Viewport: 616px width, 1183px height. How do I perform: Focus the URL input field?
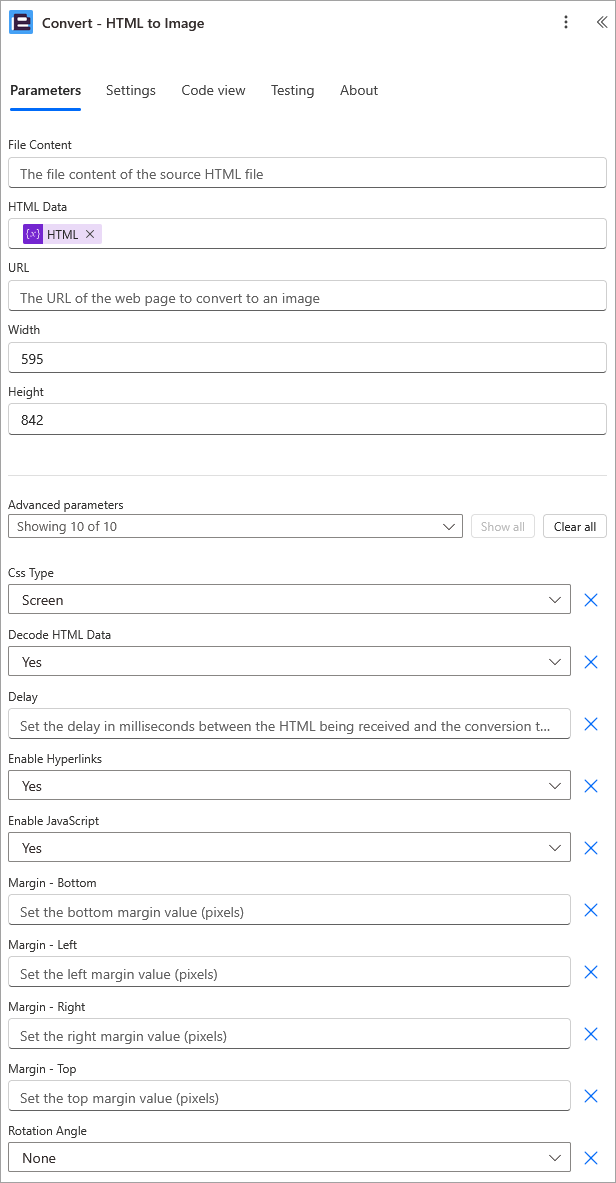click(307, 297)
